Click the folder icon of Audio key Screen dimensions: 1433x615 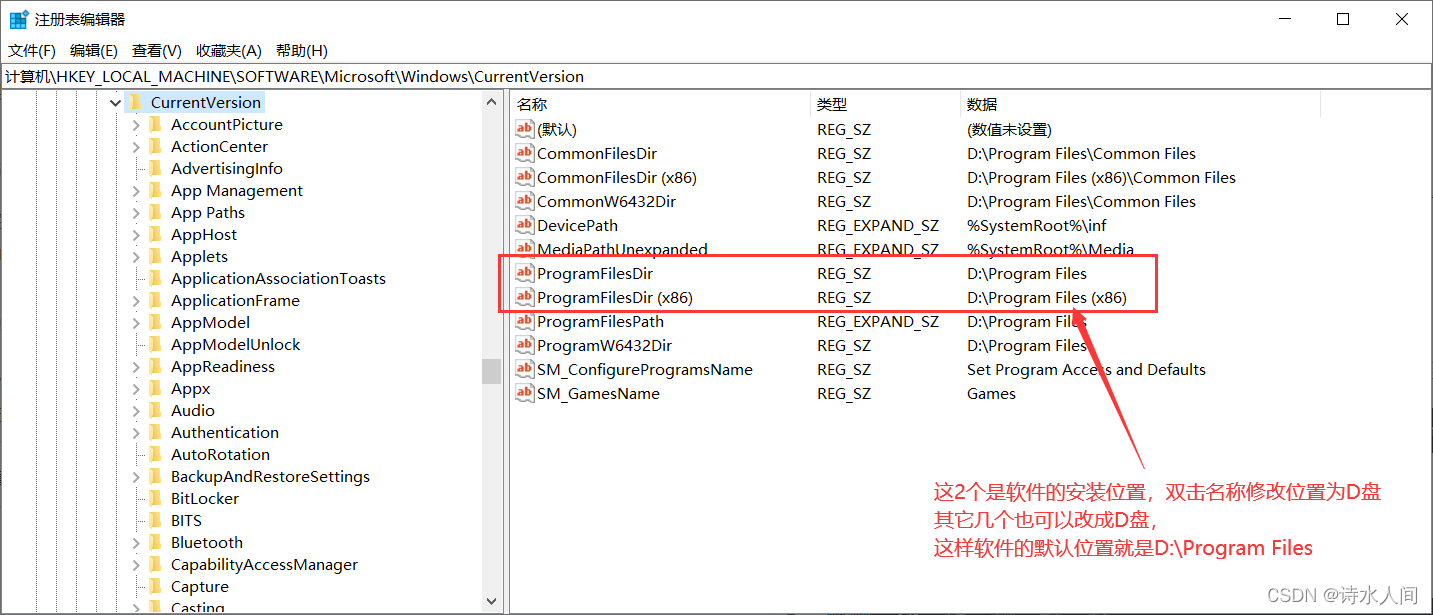tap(155, 410)
